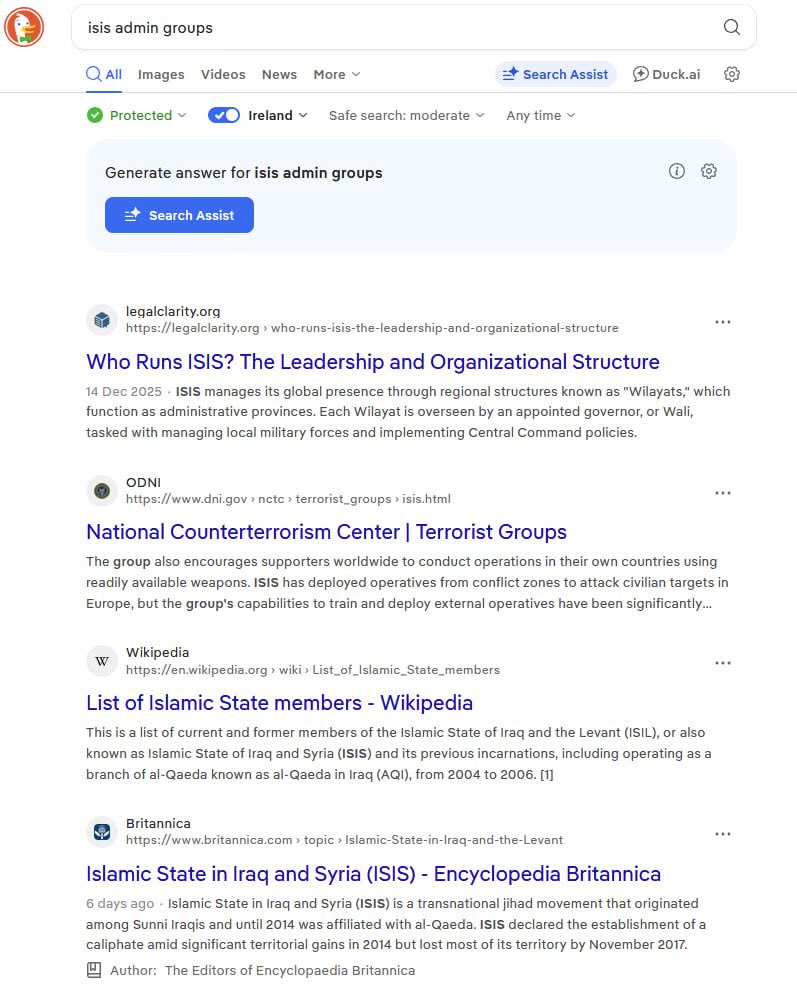Open List of Islamic State members link
This screenshot has width=797, height=988.
279,703
